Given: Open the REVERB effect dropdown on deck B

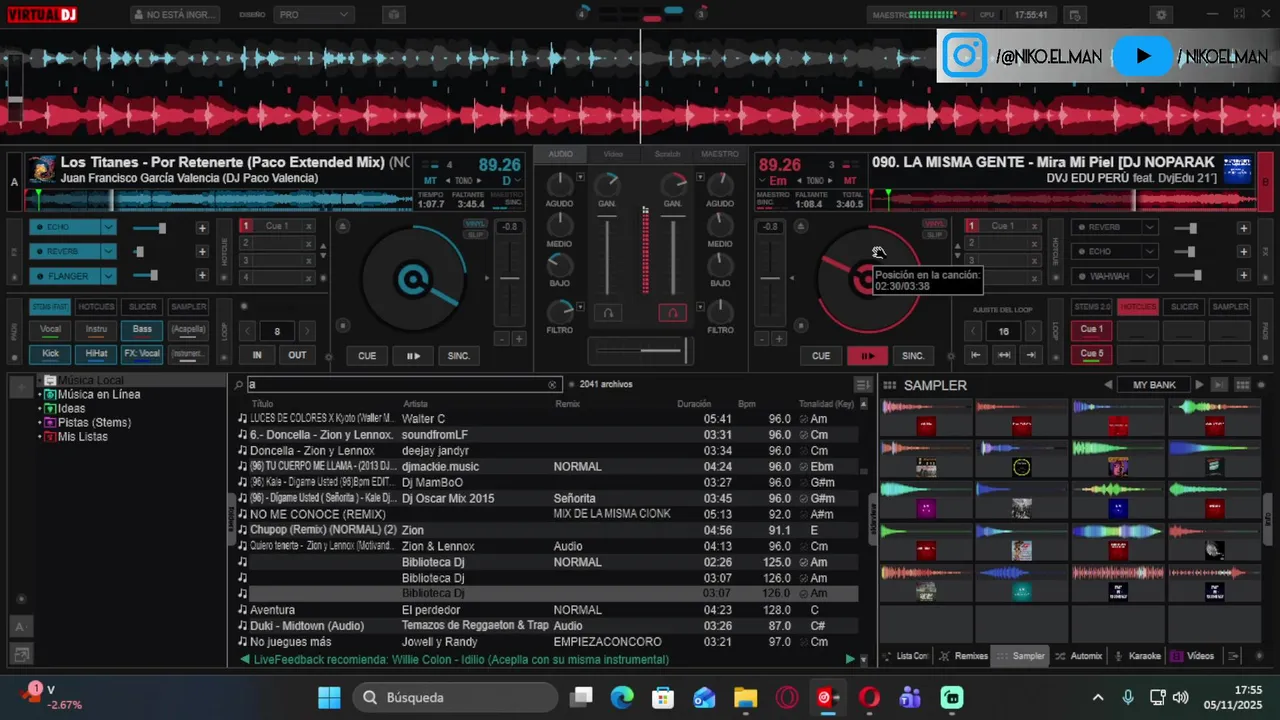Looking at the screenshot, I should click(x=1149, y=227).
